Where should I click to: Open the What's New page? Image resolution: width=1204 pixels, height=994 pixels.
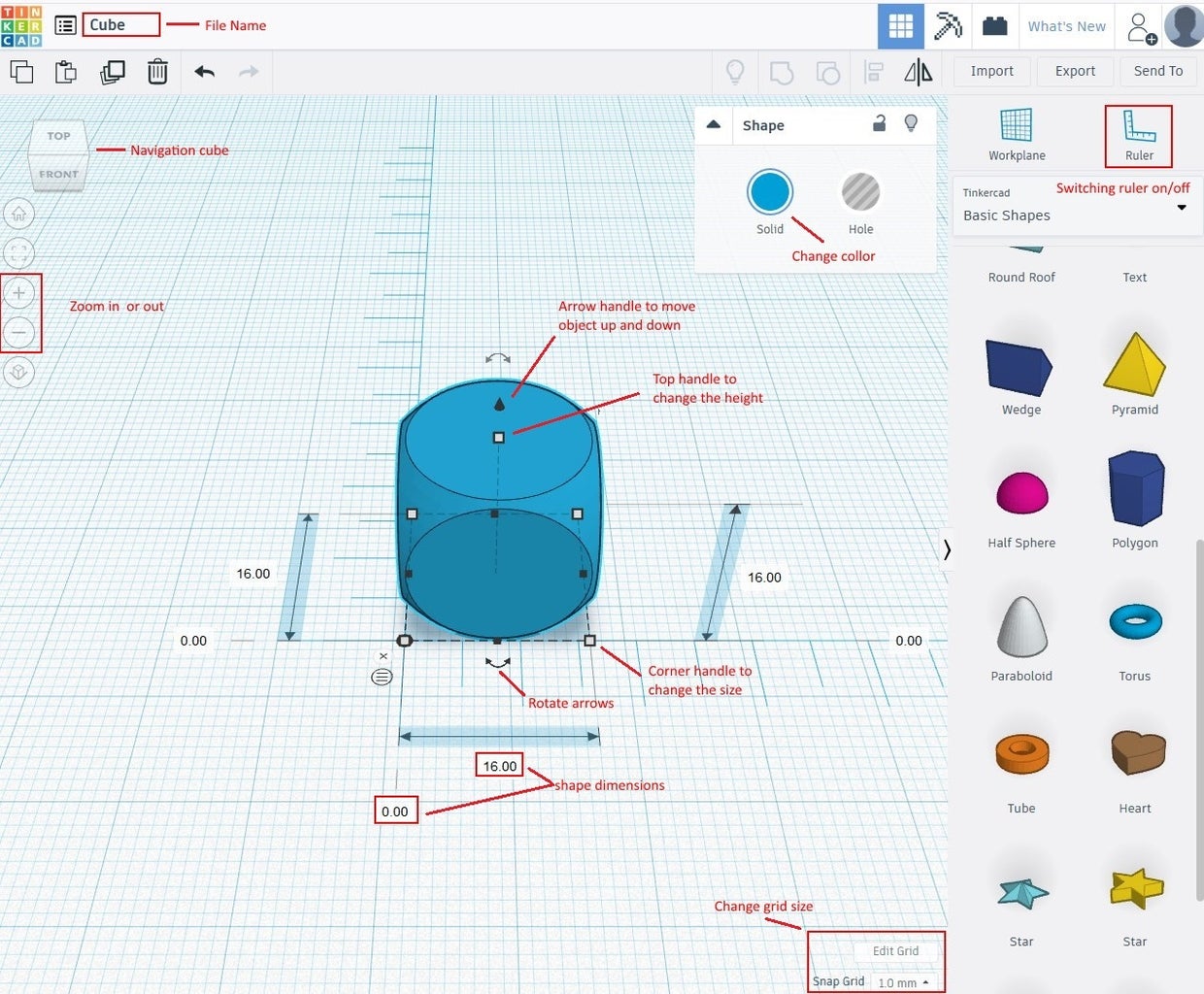click(1066, 26)
